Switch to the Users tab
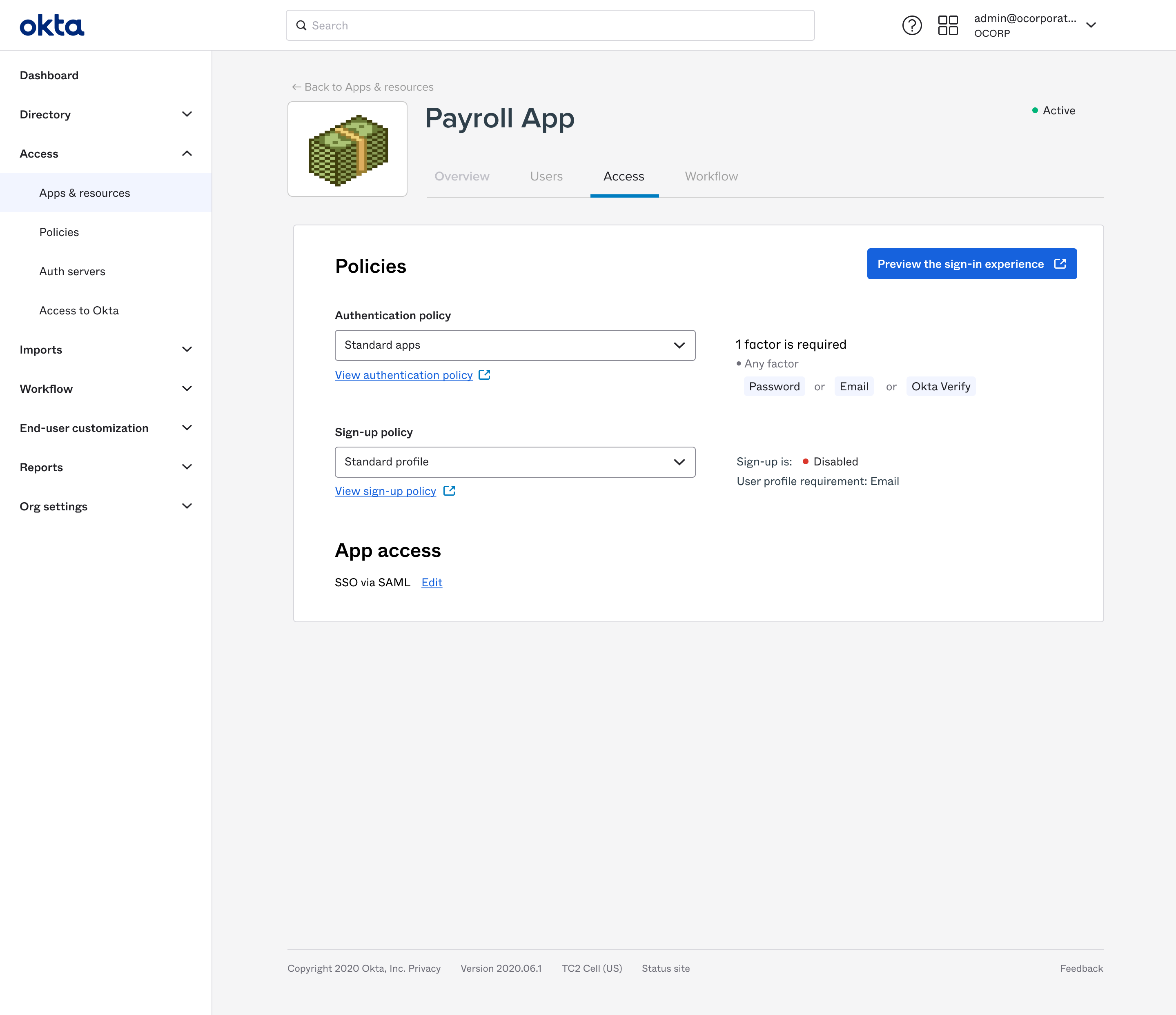Viewport: 1176px width, 1015px height. [x=546, y=176]
